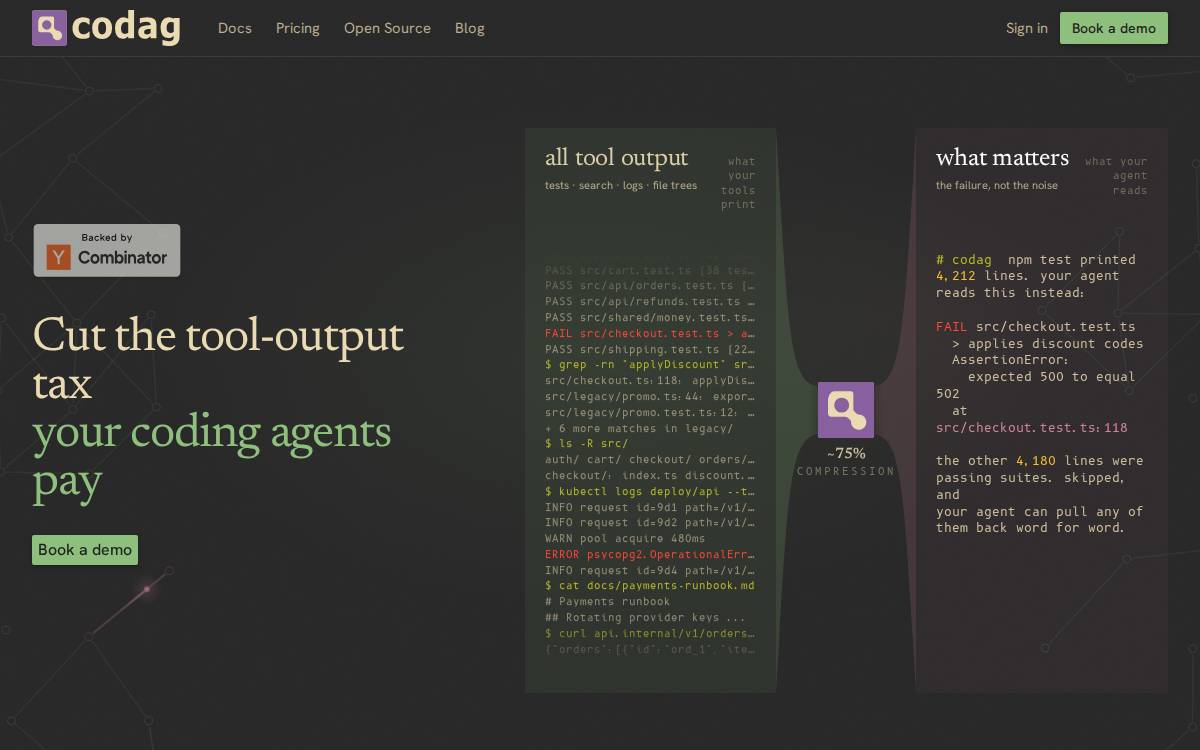Viewport: 1200px width, 750px height.
Task: Go to the Pricing page
Action: click(298, 28)
